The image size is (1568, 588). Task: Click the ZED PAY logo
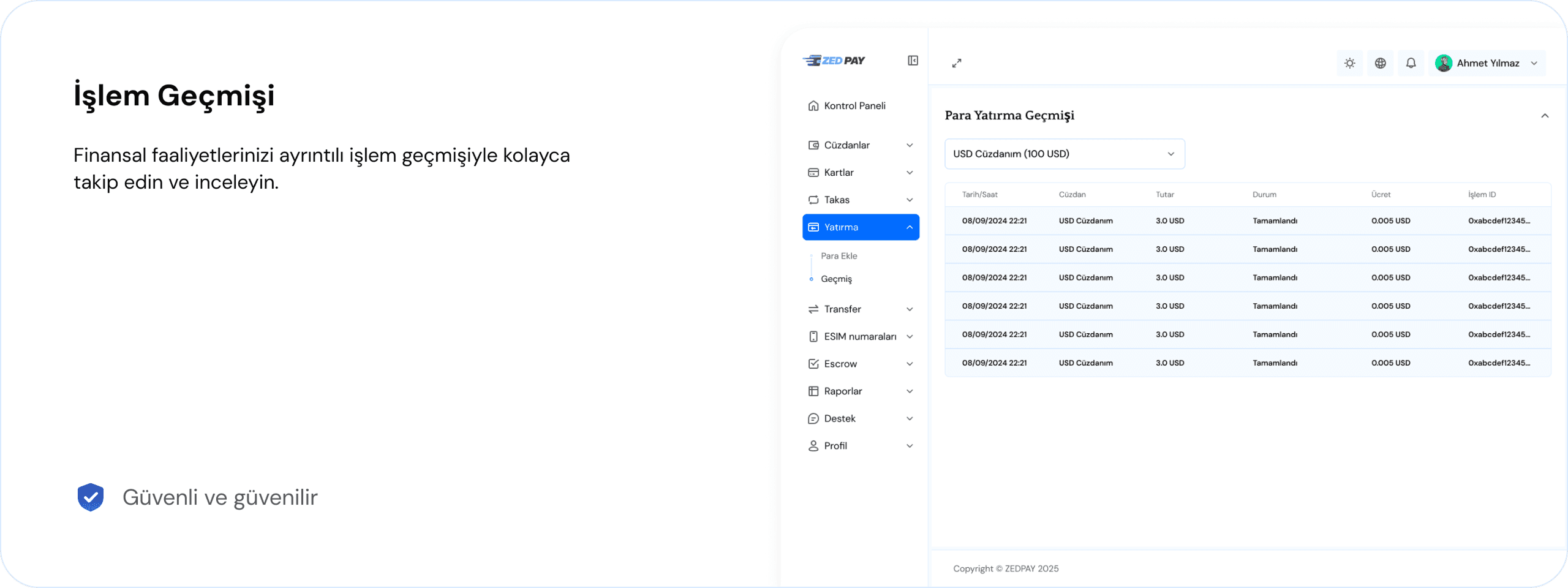tap(834, 61)
